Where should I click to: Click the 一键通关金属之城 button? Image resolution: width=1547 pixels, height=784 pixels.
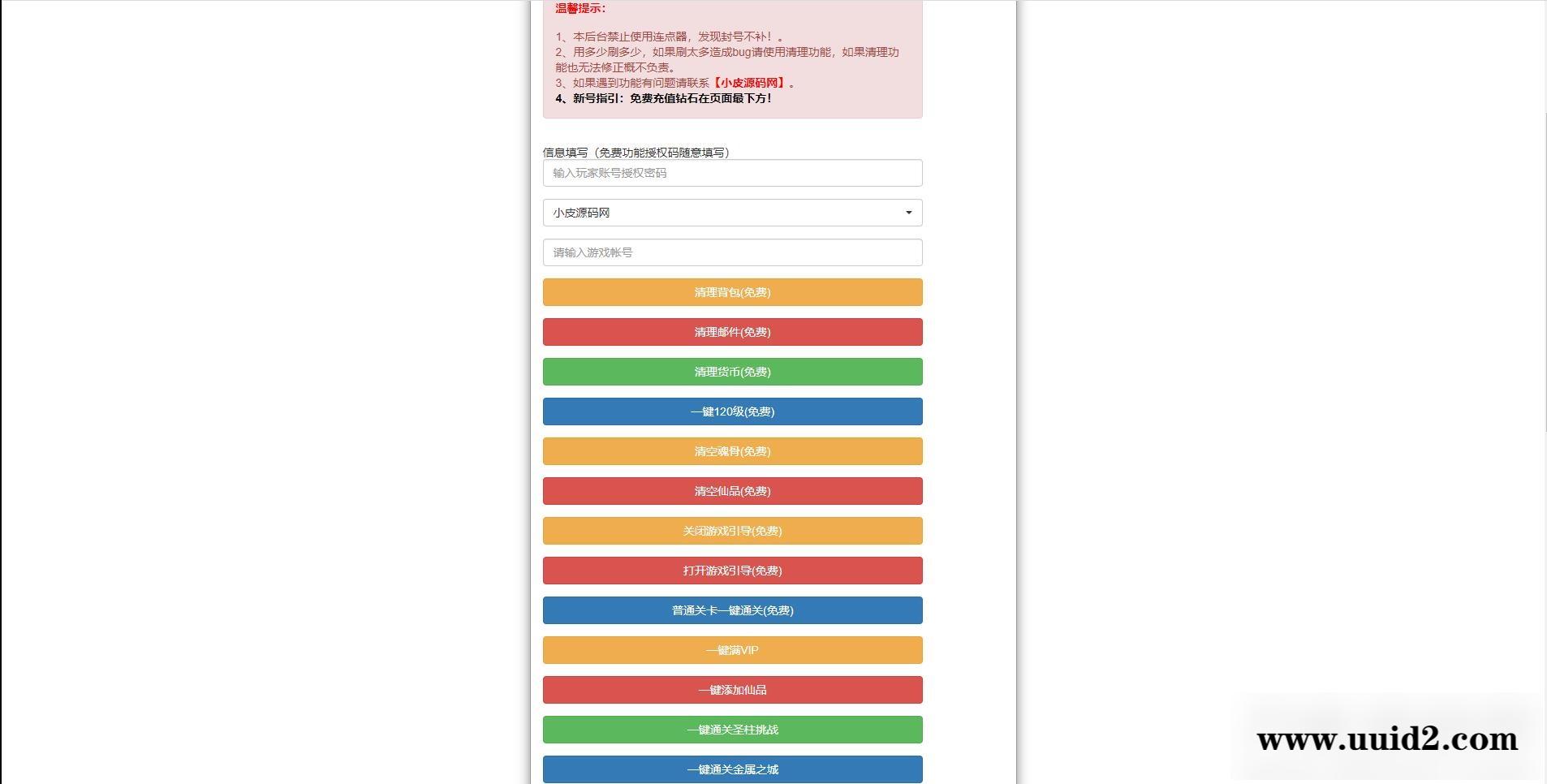732,769
